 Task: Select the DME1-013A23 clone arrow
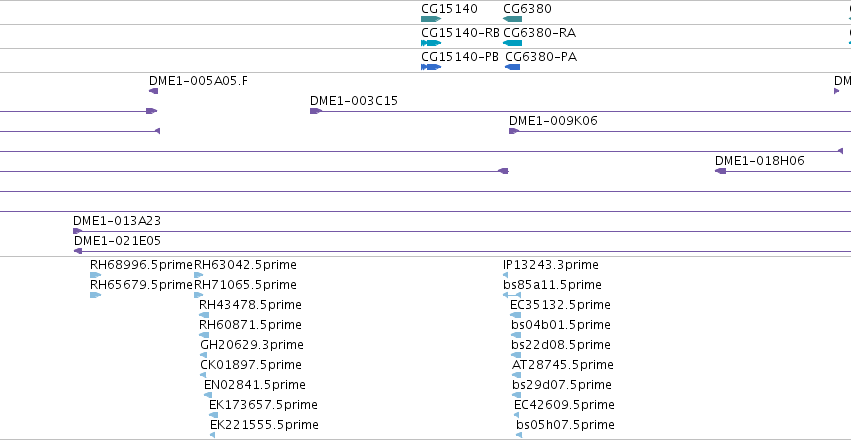(x=78, y=232)
